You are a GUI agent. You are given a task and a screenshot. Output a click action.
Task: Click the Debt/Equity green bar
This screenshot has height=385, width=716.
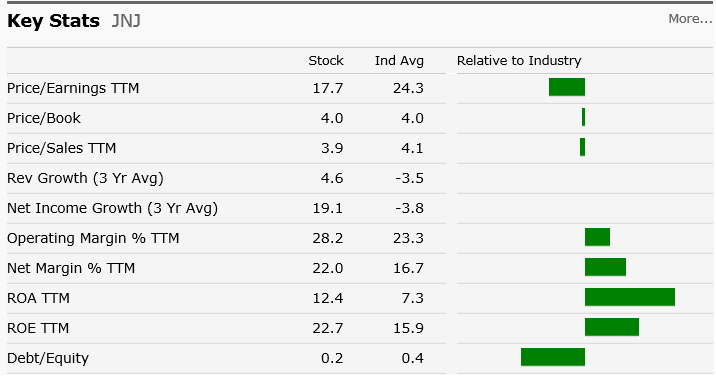(553, 357)
